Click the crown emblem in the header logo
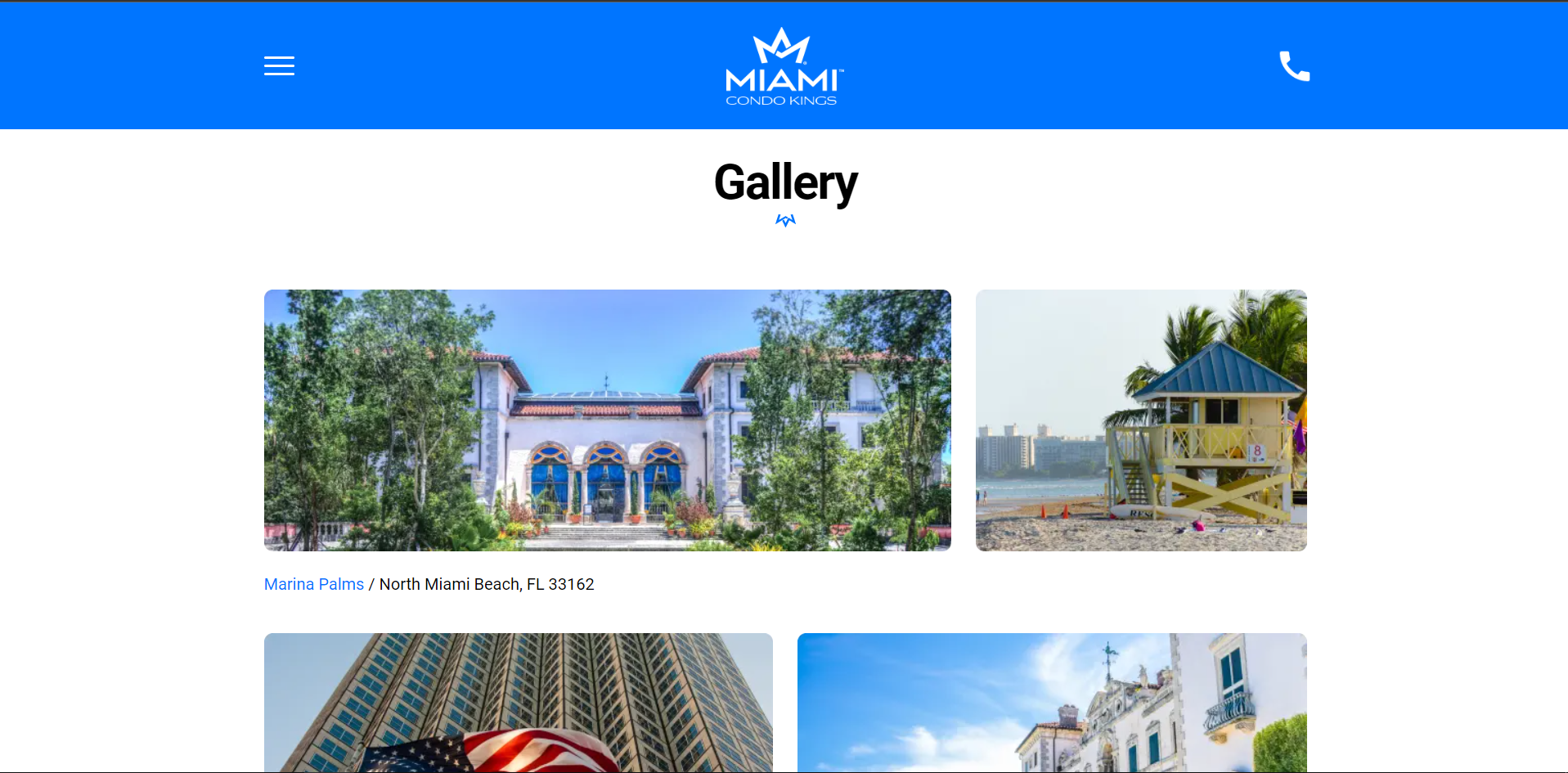 781,45
